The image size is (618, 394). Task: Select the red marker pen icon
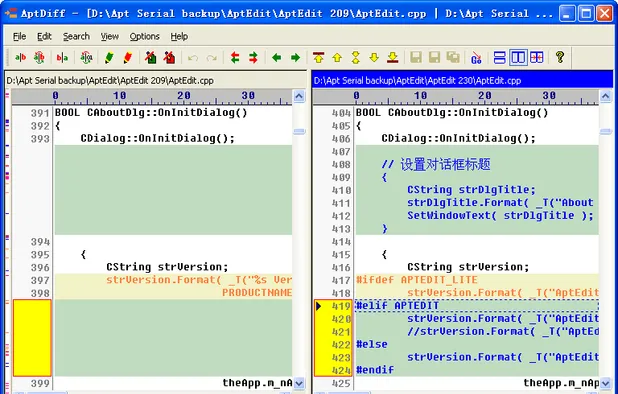127,58
